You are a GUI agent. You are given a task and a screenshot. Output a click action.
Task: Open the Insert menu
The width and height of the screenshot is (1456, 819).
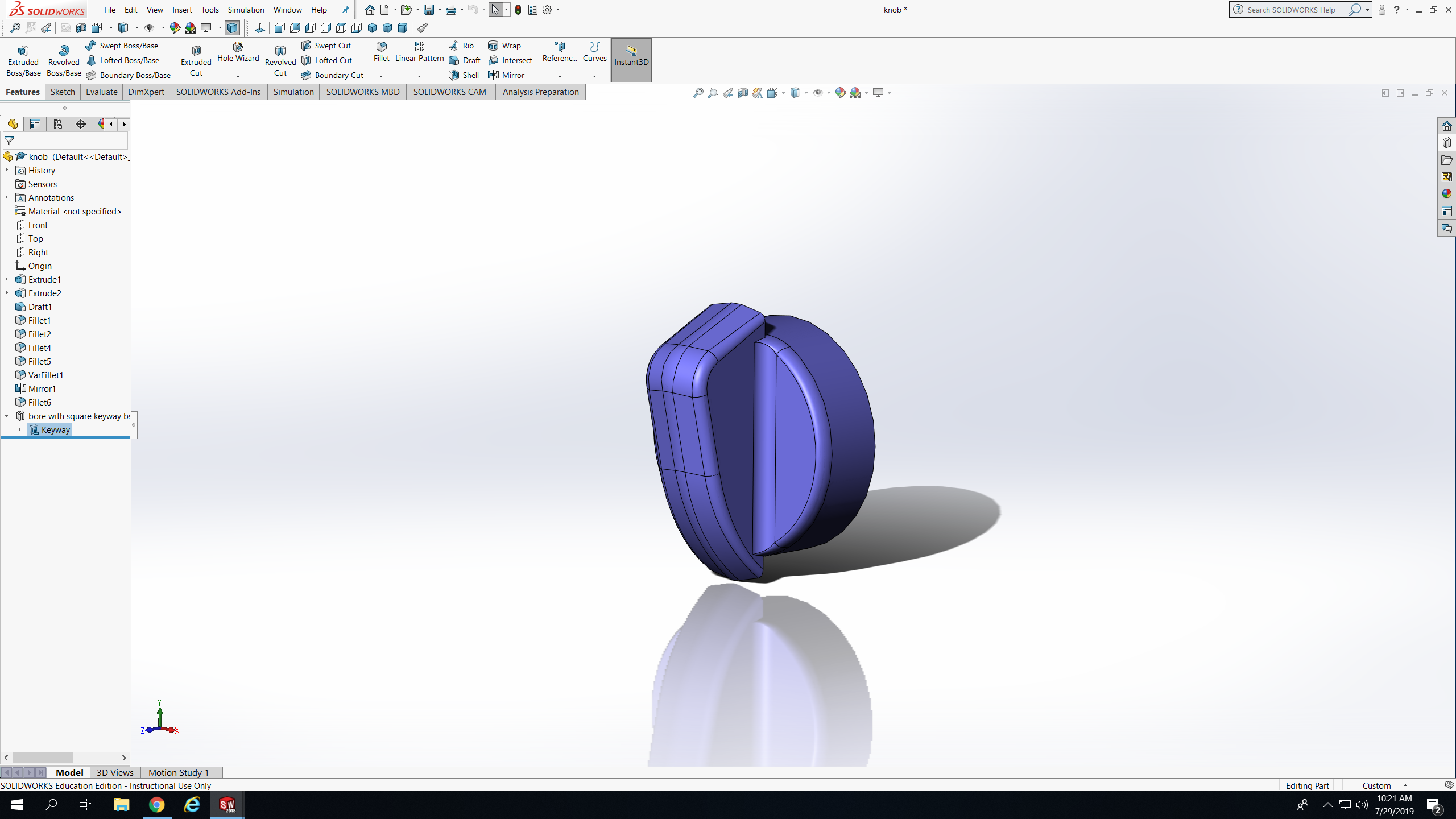click(x=182, y=10)
